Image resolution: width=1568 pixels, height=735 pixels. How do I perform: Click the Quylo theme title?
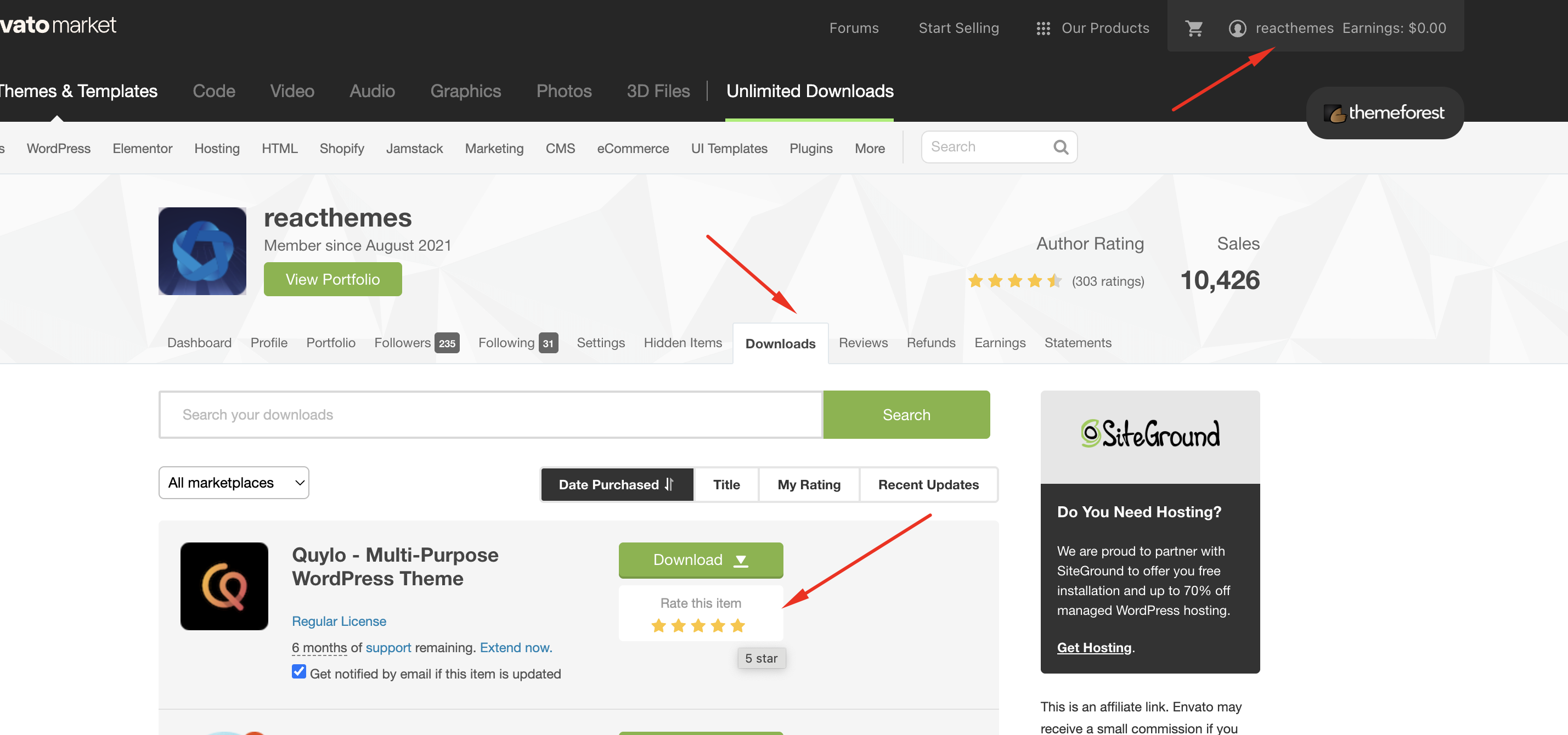[x=395, y=567]
